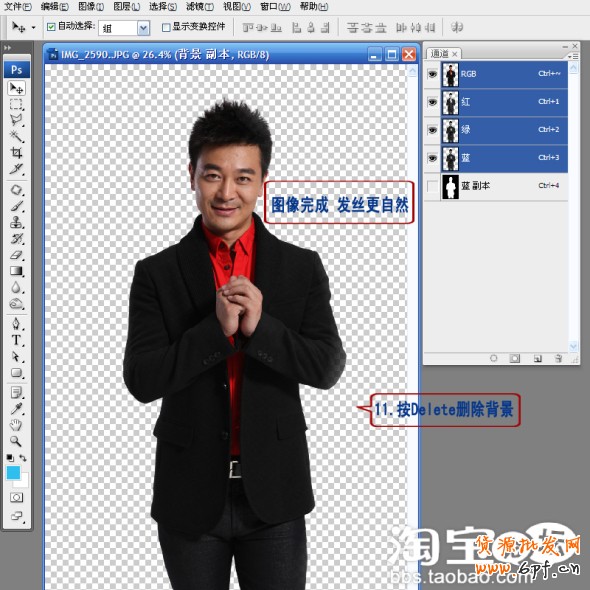This screenshot has width=590, height=590.
Task: Select the Clone Stamp tool
Action: [x=17, y=222]
